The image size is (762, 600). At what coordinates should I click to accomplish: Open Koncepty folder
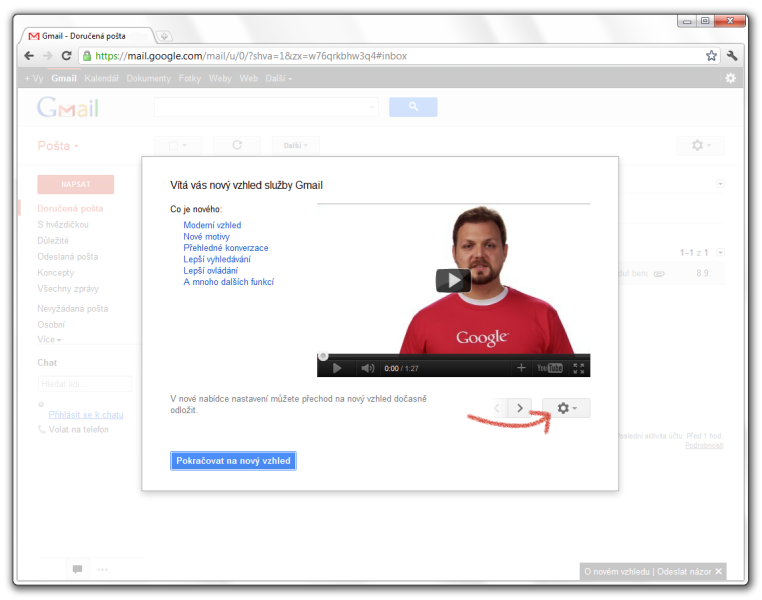(55, 273)
